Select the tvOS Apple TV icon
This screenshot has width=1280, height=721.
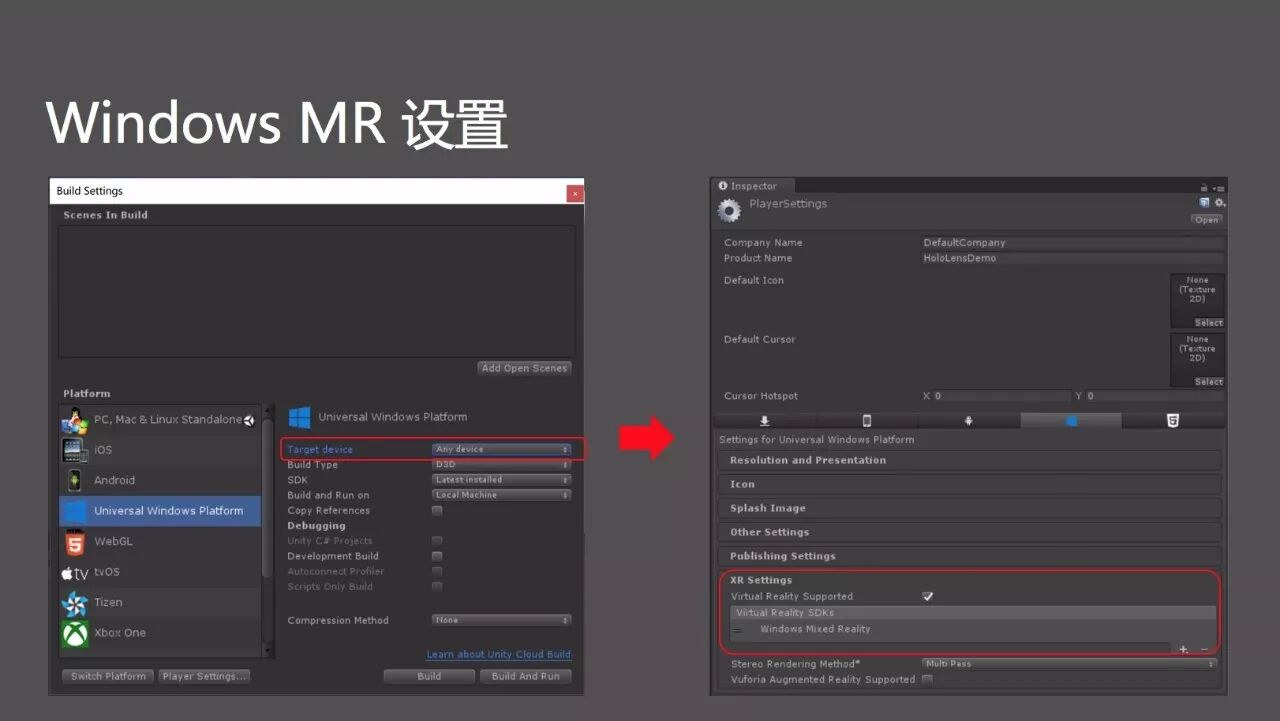point(74,573)
